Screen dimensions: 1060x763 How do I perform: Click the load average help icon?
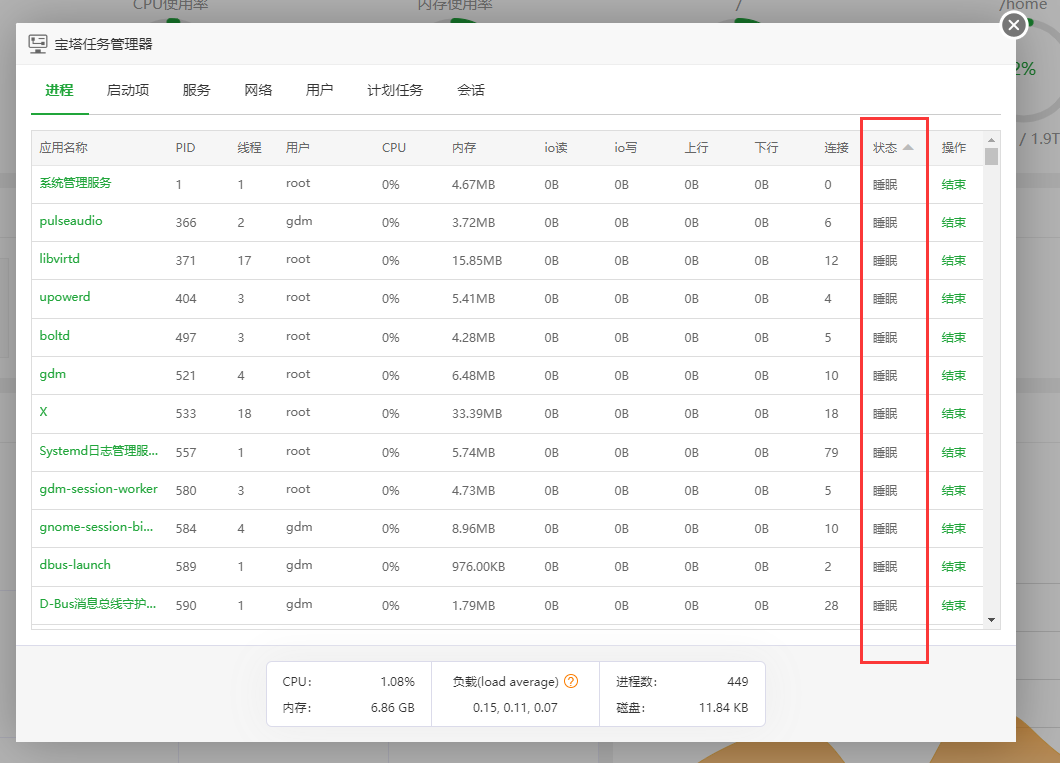[571, 681]
